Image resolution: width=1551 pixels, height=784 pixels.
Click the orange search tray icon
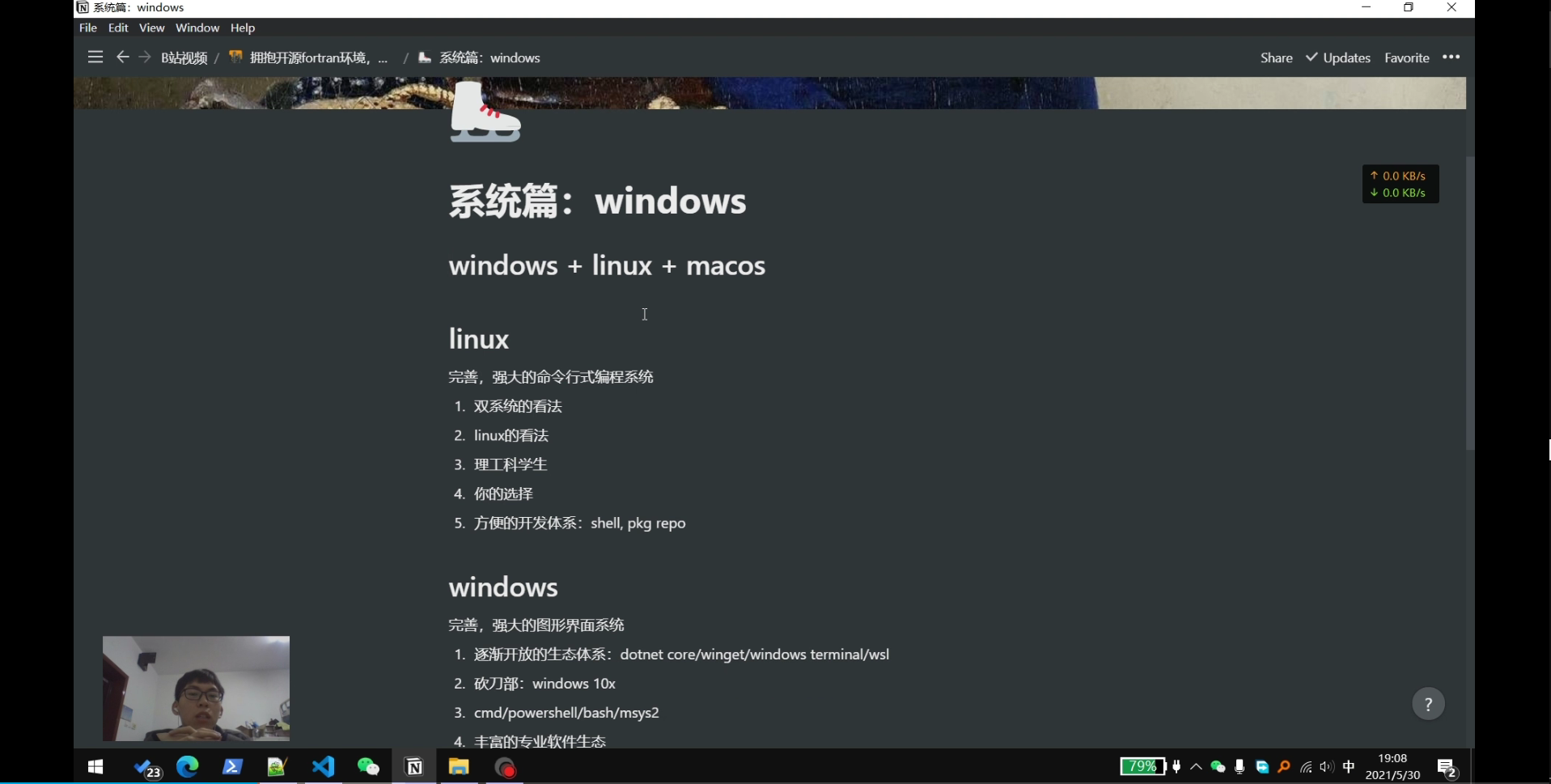click(x=1284, y=766)
